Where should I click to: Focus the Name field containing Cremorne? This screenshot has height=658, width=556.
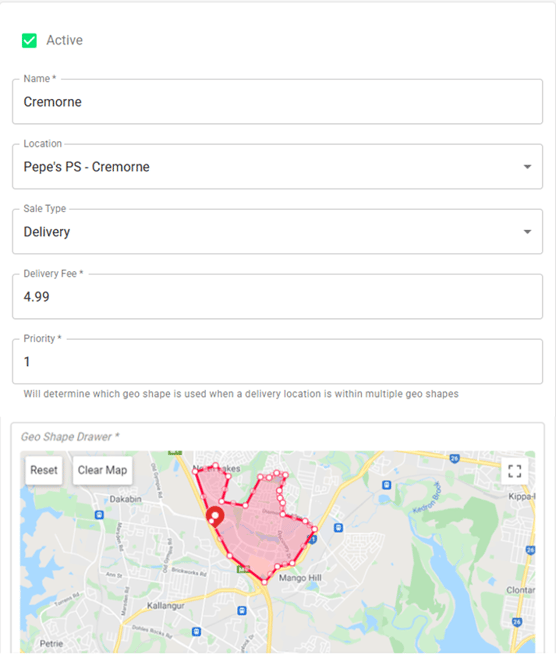pyautogui.click(x=277, y=102)
